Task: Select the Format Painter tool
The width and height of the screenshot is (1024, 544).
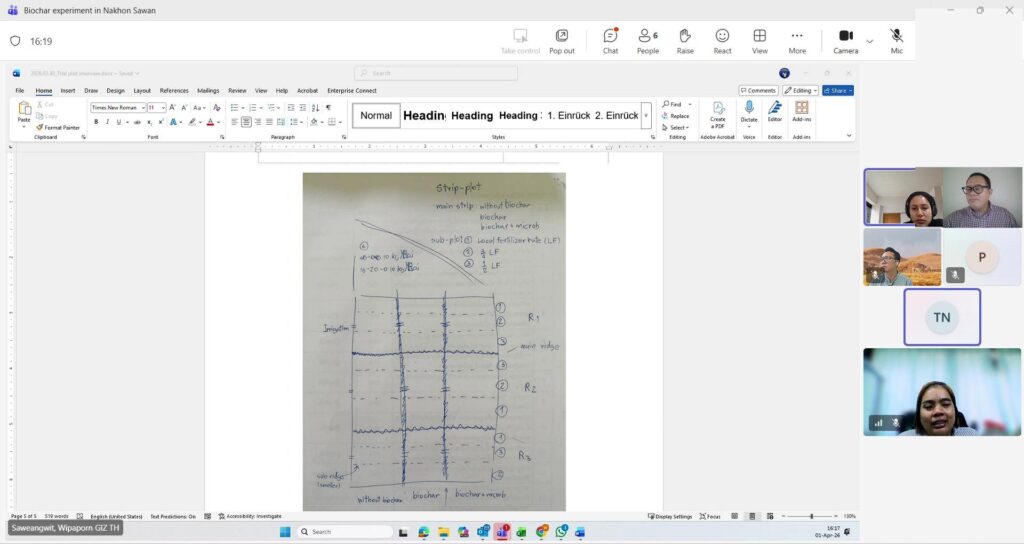Action: tap(58, 127)
